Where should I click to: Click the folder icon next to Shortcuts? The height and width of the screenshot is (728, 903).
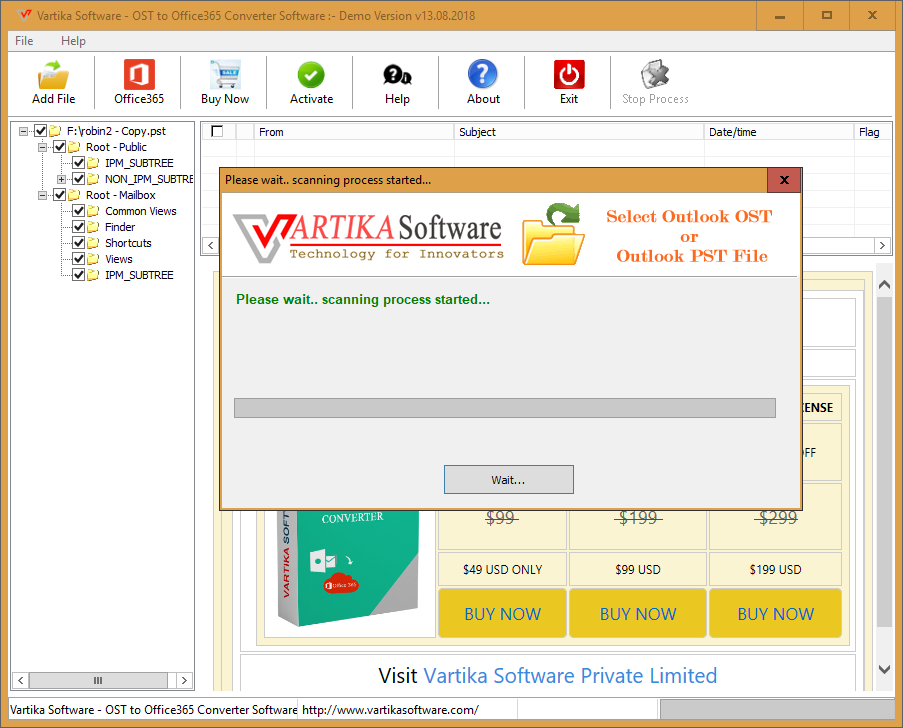(x=93, y=243)
